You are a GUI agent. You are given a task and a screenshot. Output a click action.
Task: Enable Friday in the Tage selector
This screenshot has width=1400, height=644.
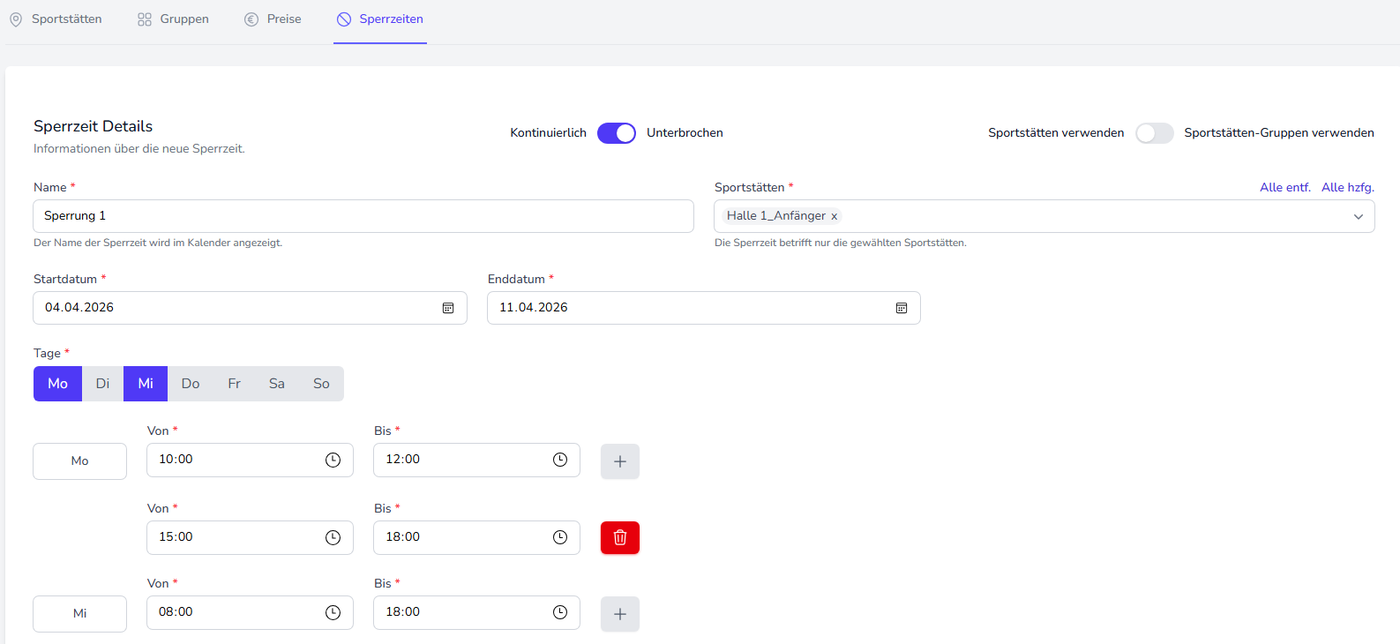[x=234, y=384]
